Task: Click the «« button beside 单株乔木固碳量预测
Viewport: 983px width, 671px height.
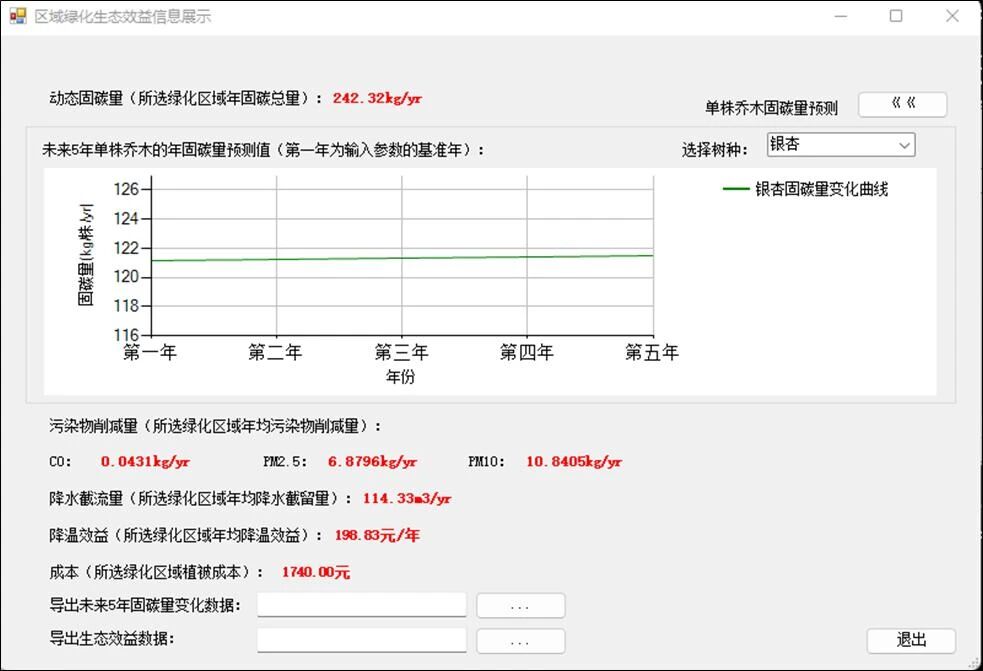Action: tap(902, 104)
